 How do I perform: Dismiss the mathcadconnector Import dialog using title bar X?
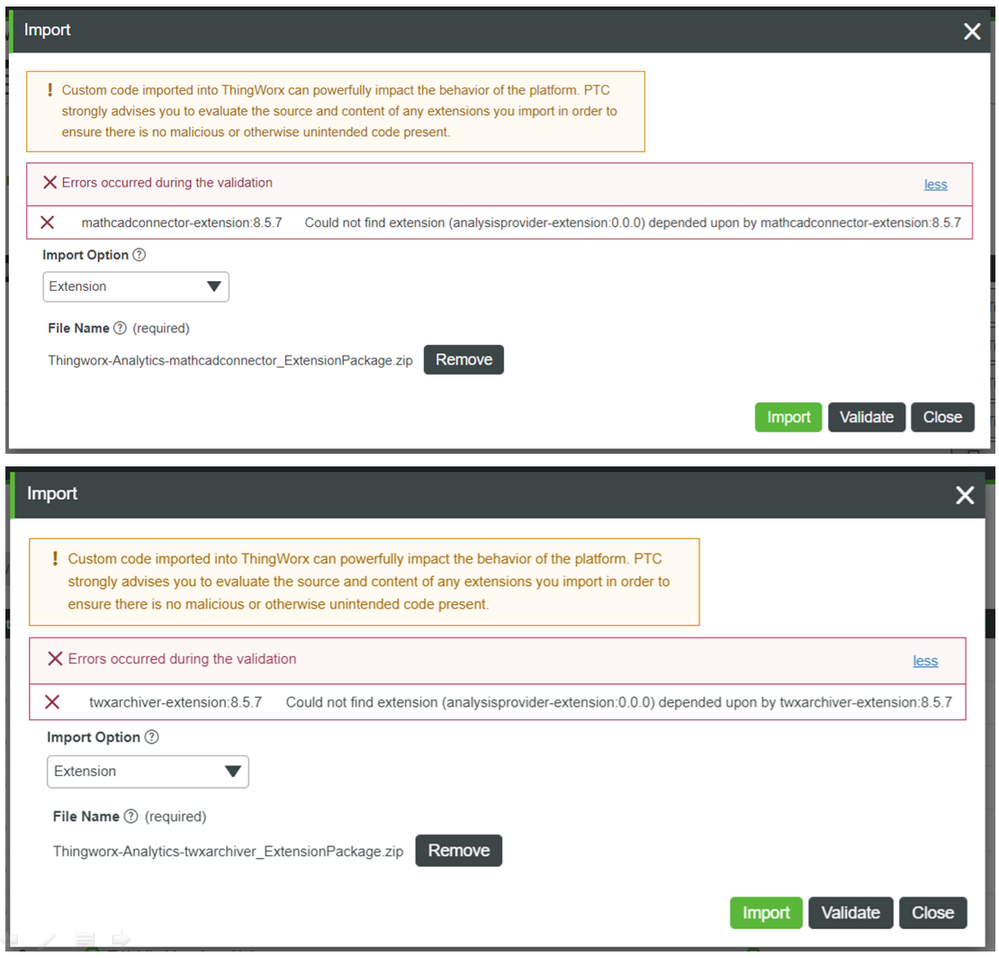[x=972, y=31]
